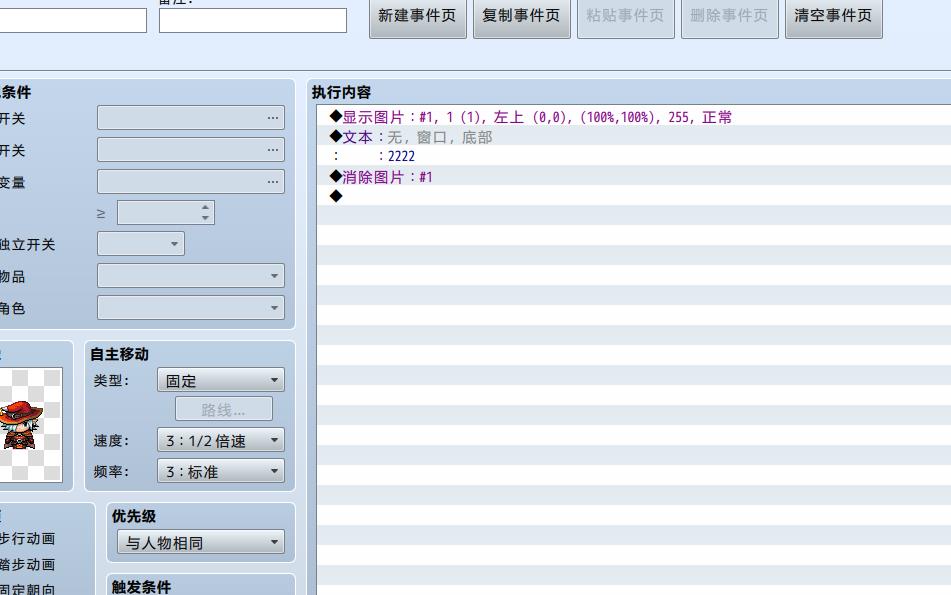The height and width of the screenshot is (595, 951).
Task: Select the 显示图片 #1 command line
Action: coord(634,116)
